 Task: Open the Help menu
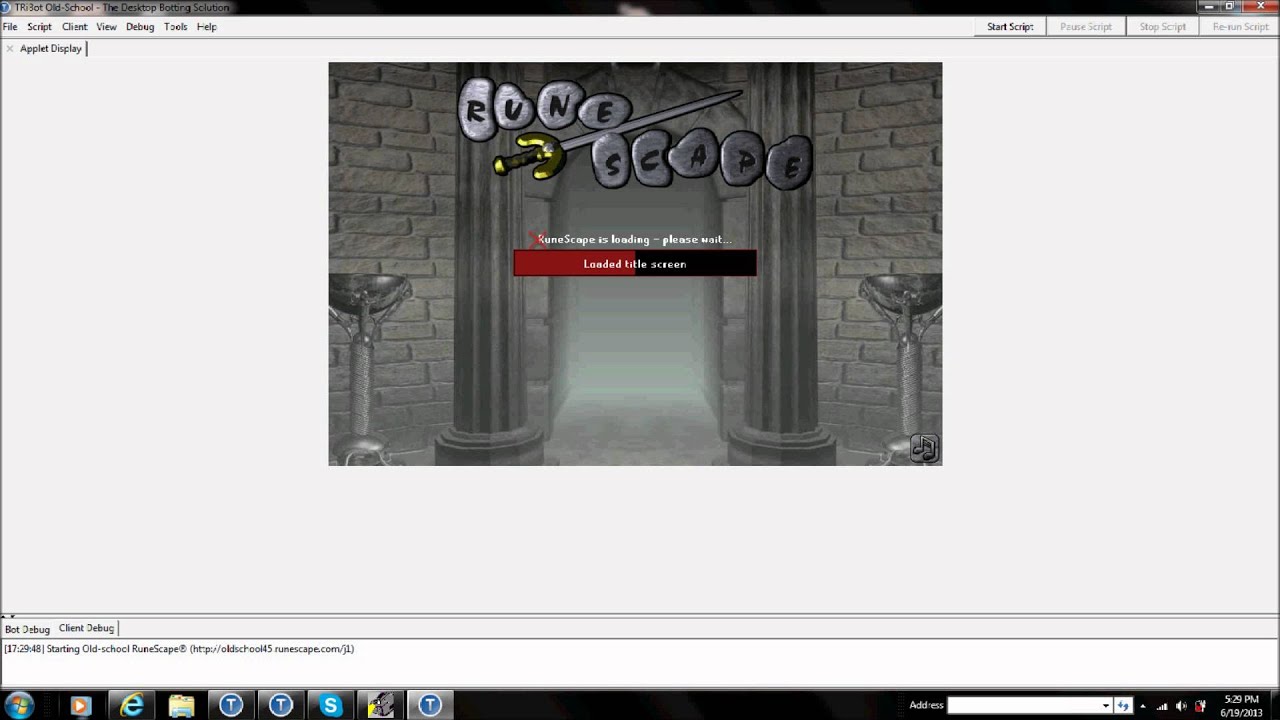click(207, 27)
